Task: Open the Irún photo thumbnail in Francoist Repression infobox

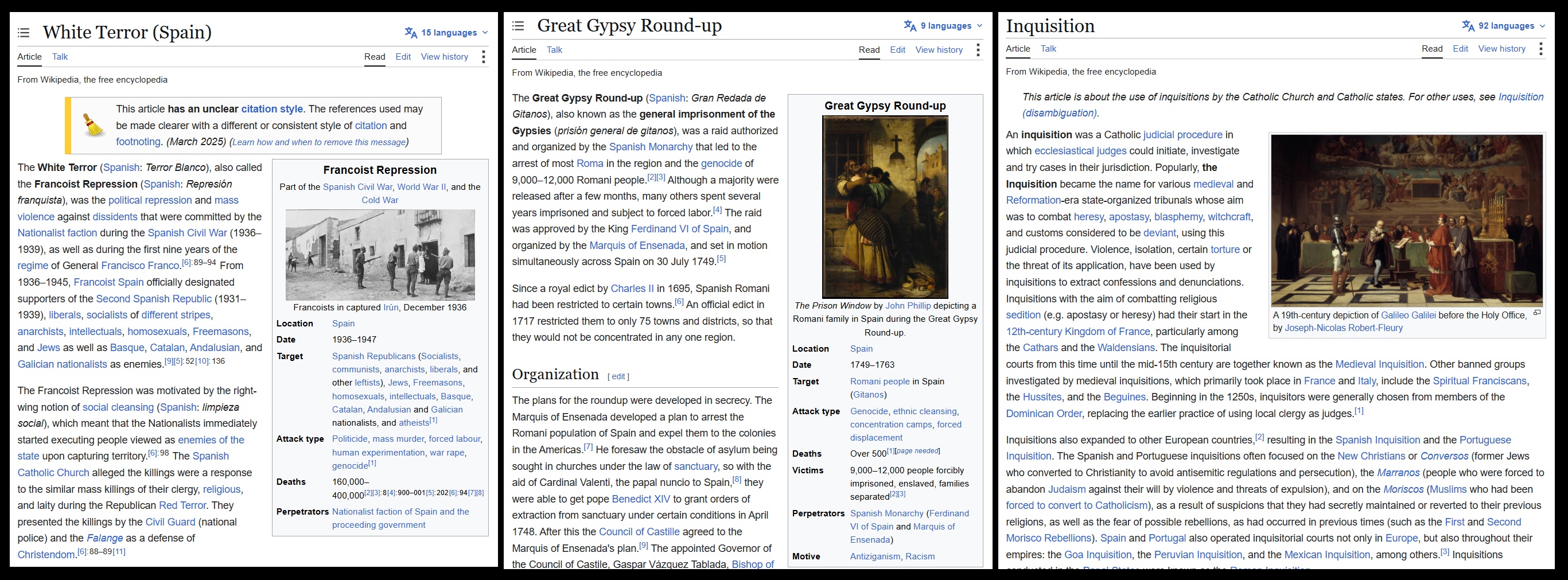Action: point(380,255)
